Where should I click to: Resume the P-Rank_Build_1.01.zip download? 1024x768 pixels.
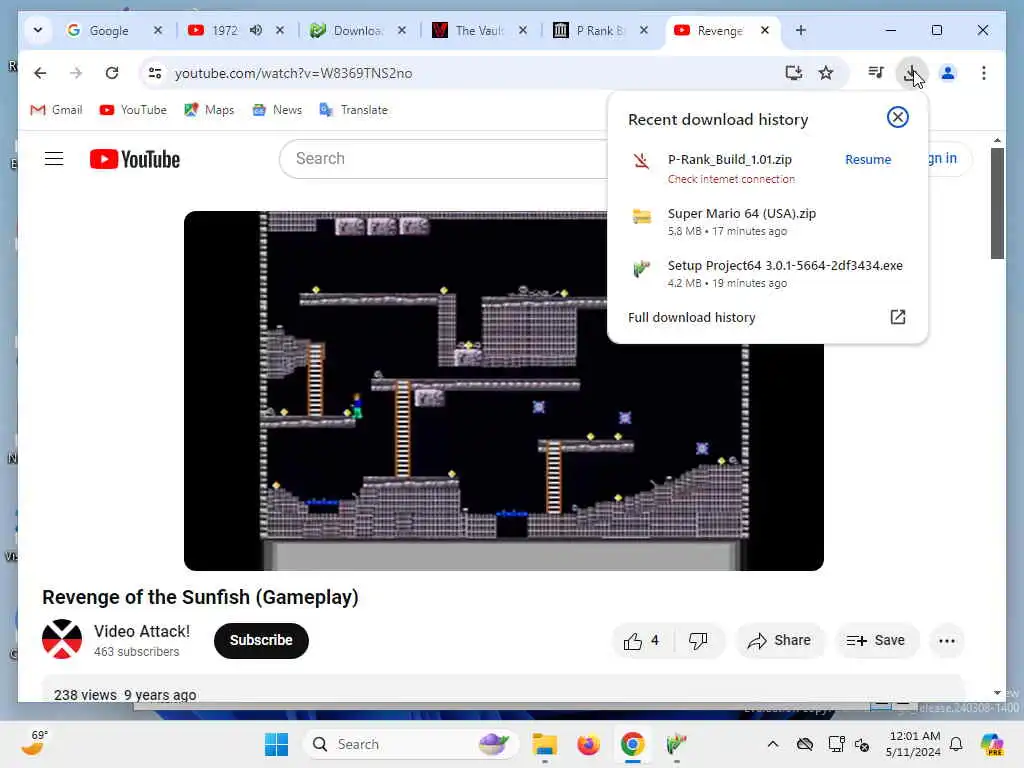(x=868, y=159)
